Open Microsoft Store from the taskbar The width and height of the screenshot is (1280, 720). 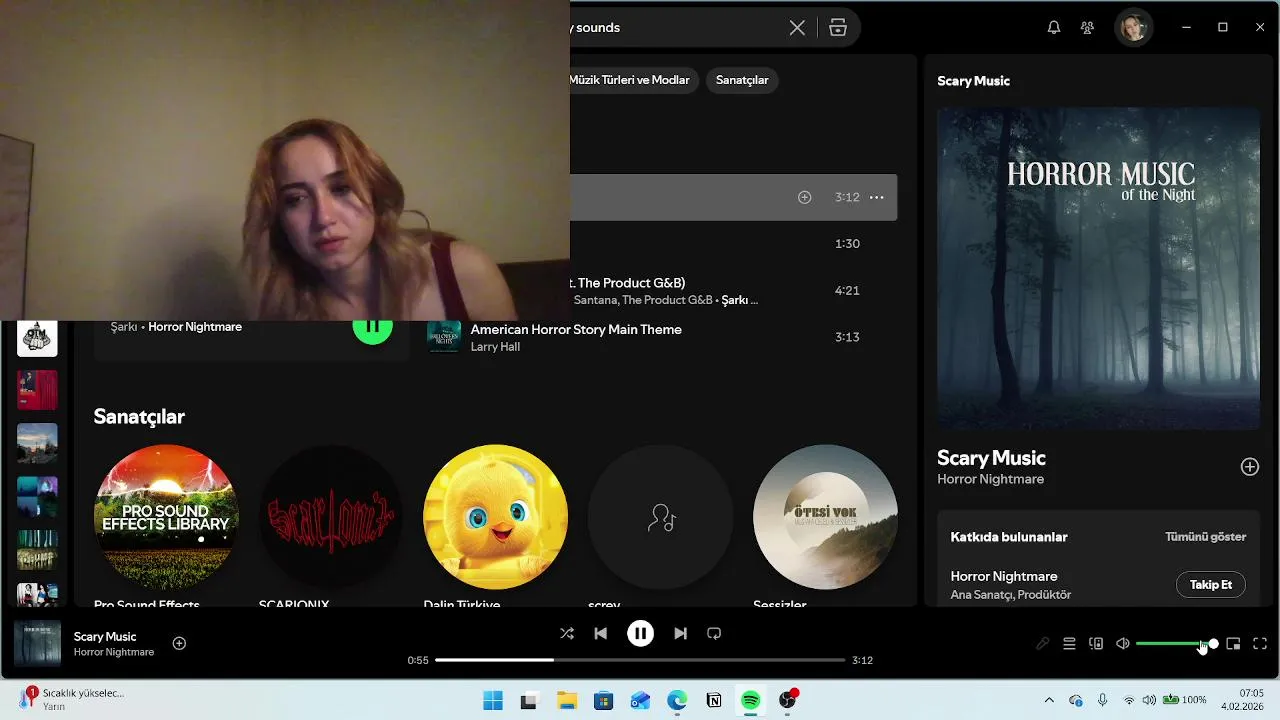click(603, 700)
